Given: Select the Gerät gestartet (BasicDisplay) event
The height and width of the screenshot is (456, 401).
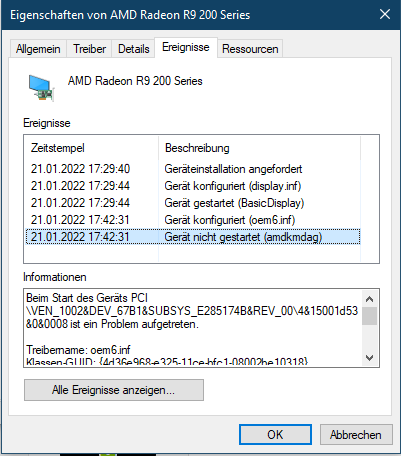Looking at the screenshot, I should point(193,203).
